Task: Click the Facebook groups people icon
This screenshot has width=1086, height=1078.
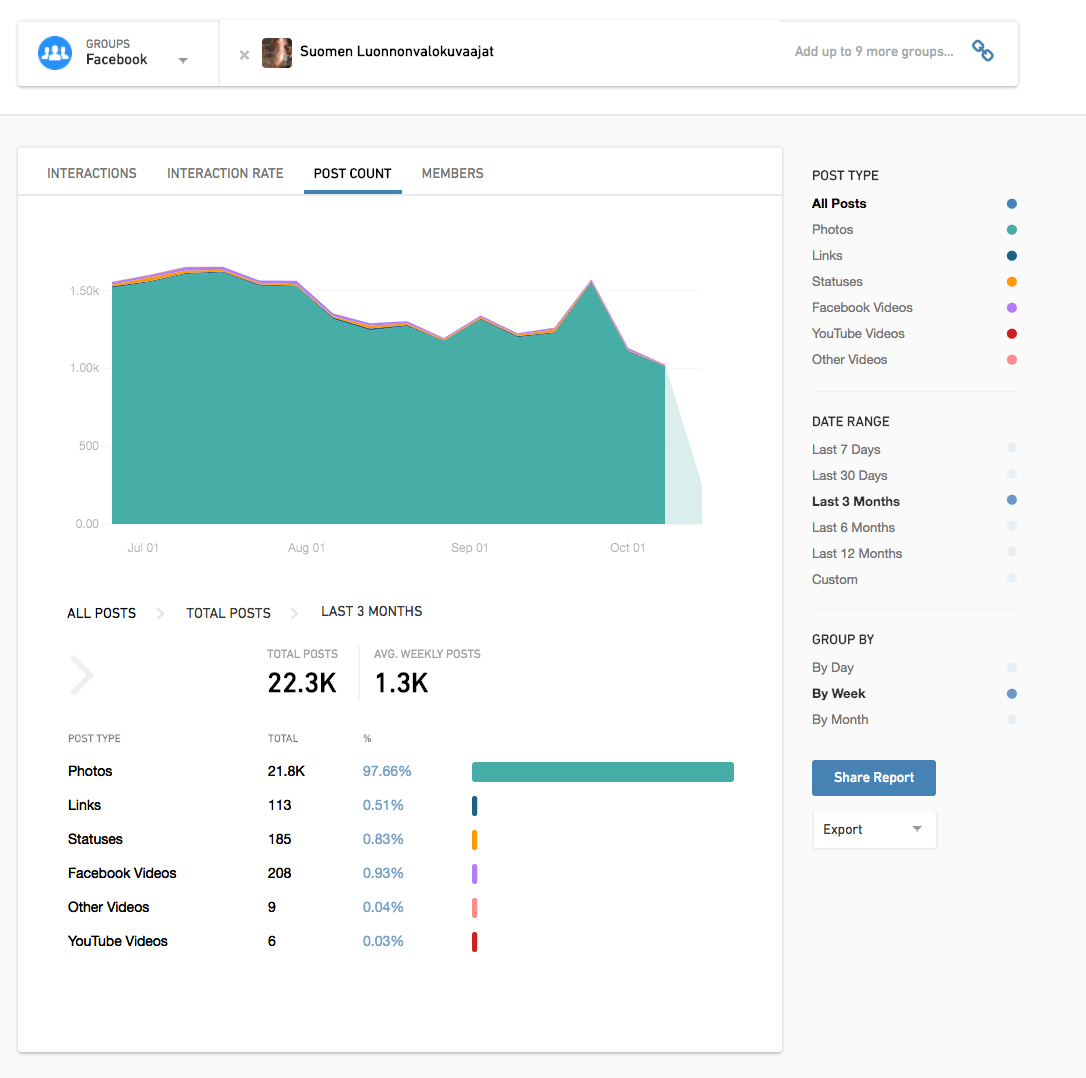Action: point(55,53)
